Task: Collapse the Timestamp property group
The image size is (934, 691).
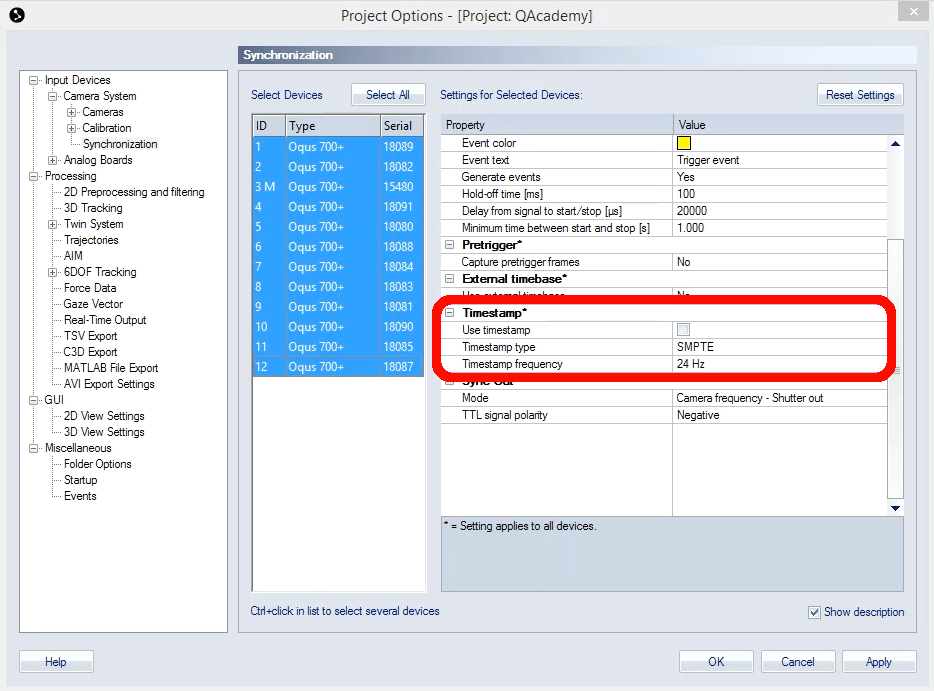Action: pos(450,313)
